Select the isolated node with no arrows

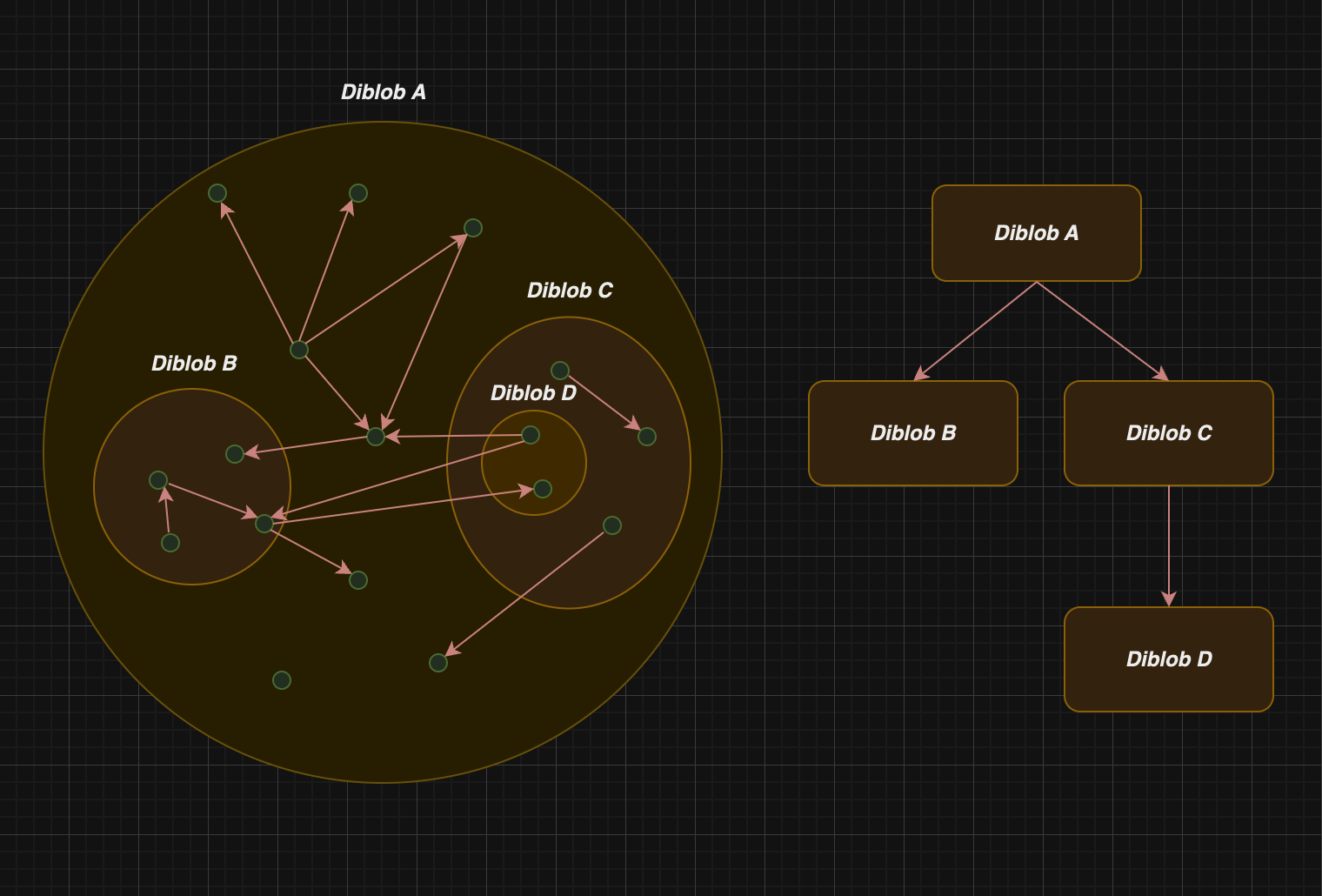tap(282, 680)
